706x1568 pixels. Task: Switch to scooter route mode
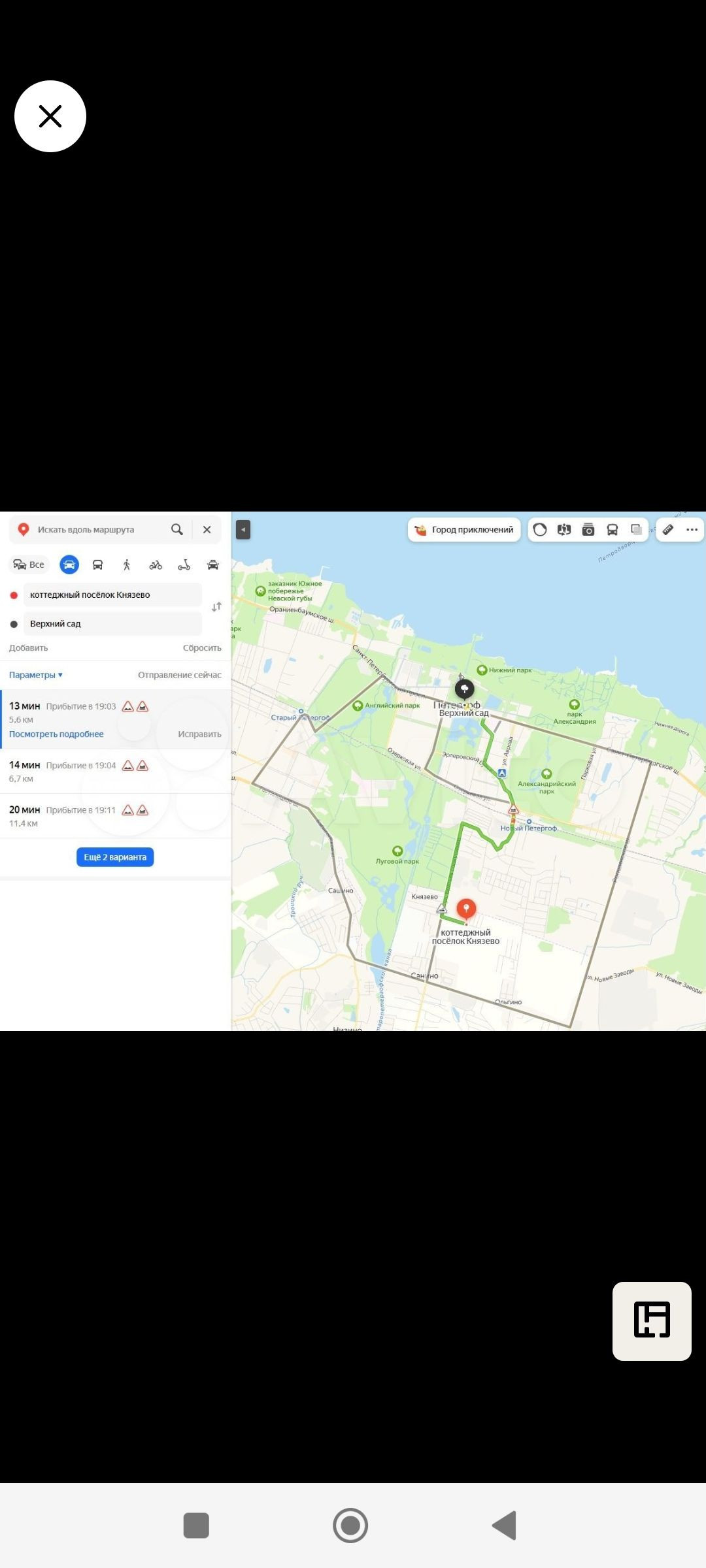coord(184,564)
